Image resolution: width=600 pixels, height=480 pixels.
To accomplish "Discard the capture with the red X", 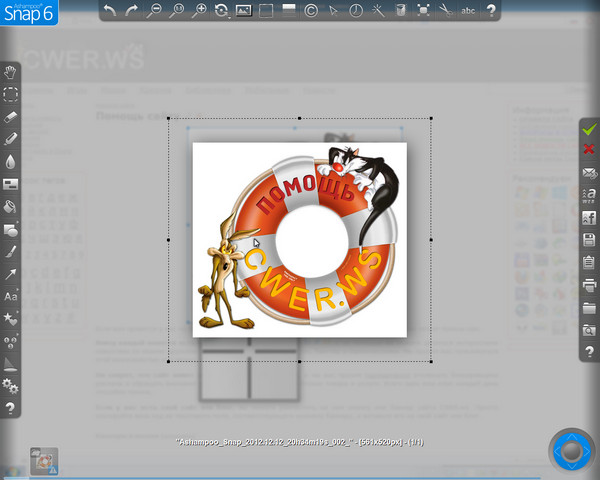I will click(589, 150).
